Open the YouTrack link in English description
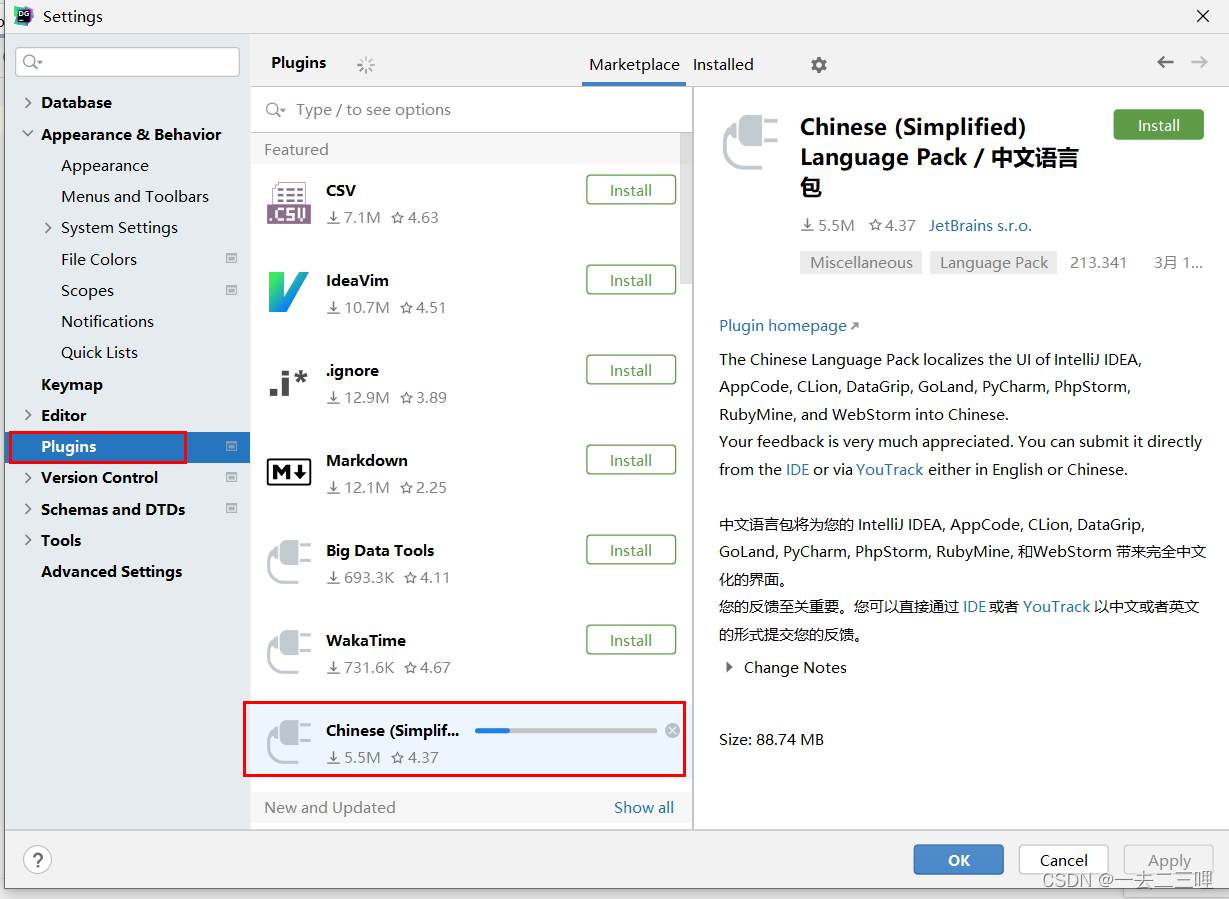 tap(890, 469)
